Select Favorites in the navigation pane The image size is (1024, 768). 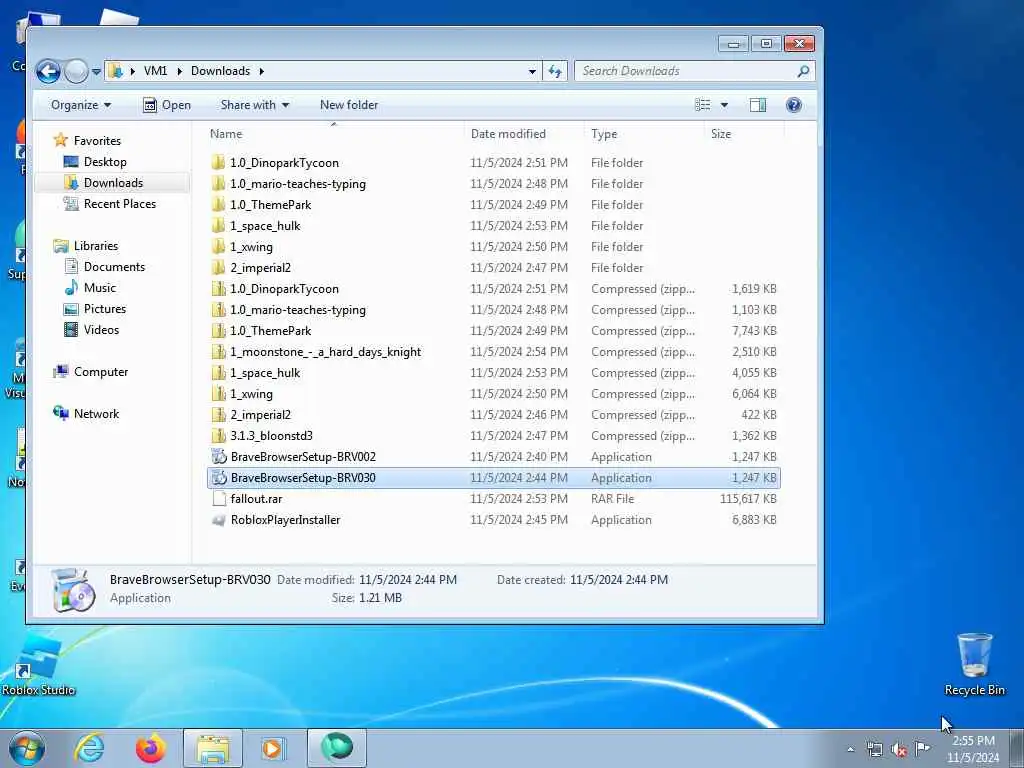97,140
